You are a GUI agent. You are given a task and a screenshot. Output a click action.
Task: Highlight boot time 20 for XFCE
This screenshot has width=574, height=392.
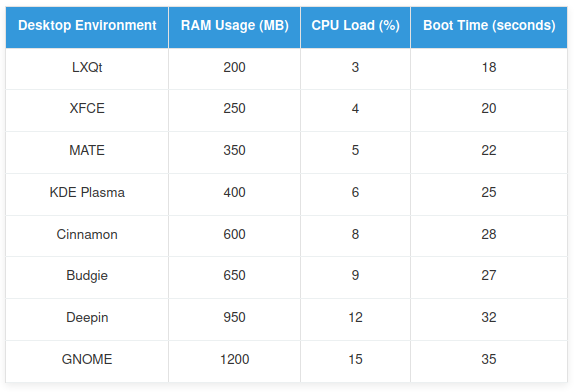click(489, 108)
